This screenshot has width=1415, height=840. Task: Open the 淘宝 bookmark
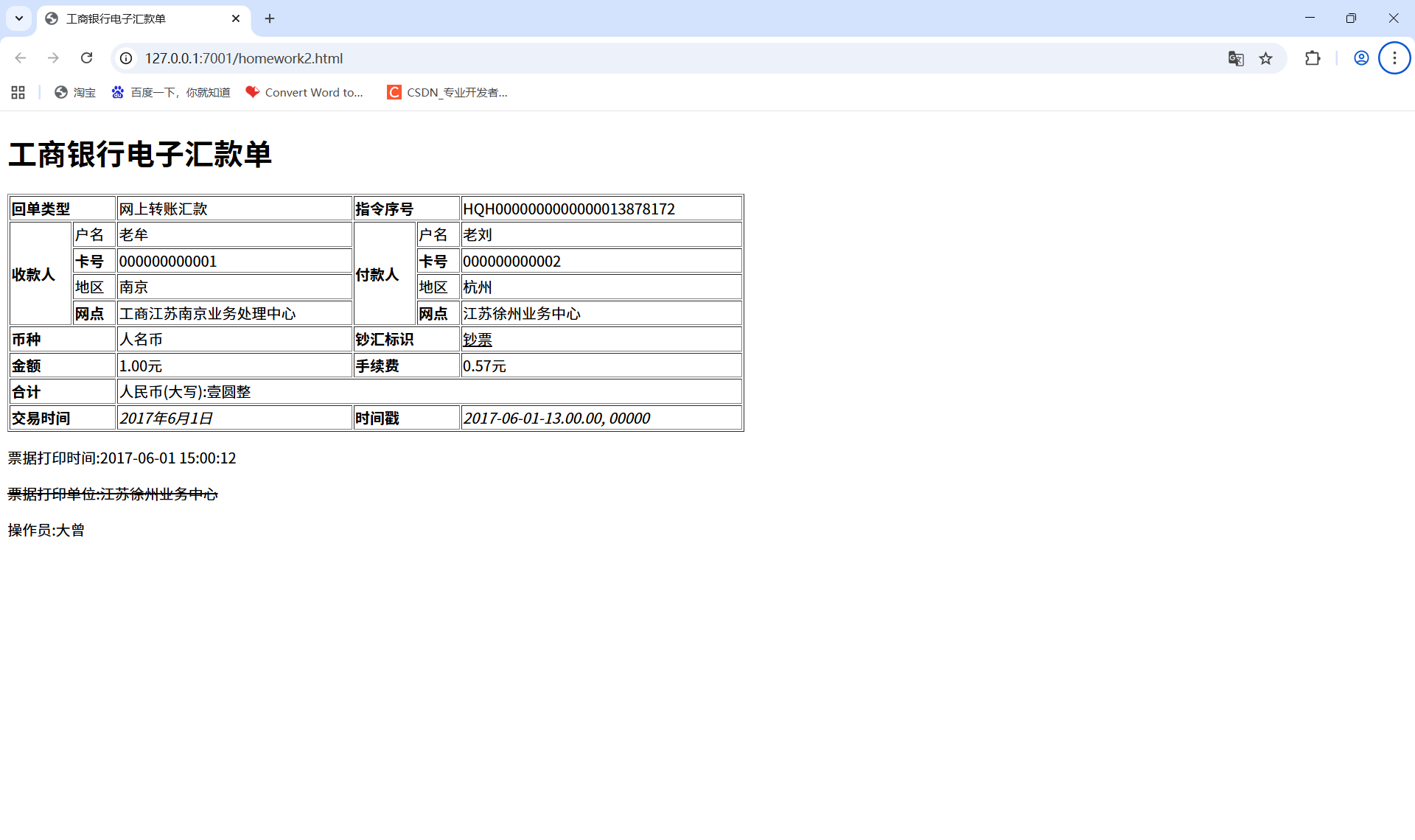tap(75, 92)
